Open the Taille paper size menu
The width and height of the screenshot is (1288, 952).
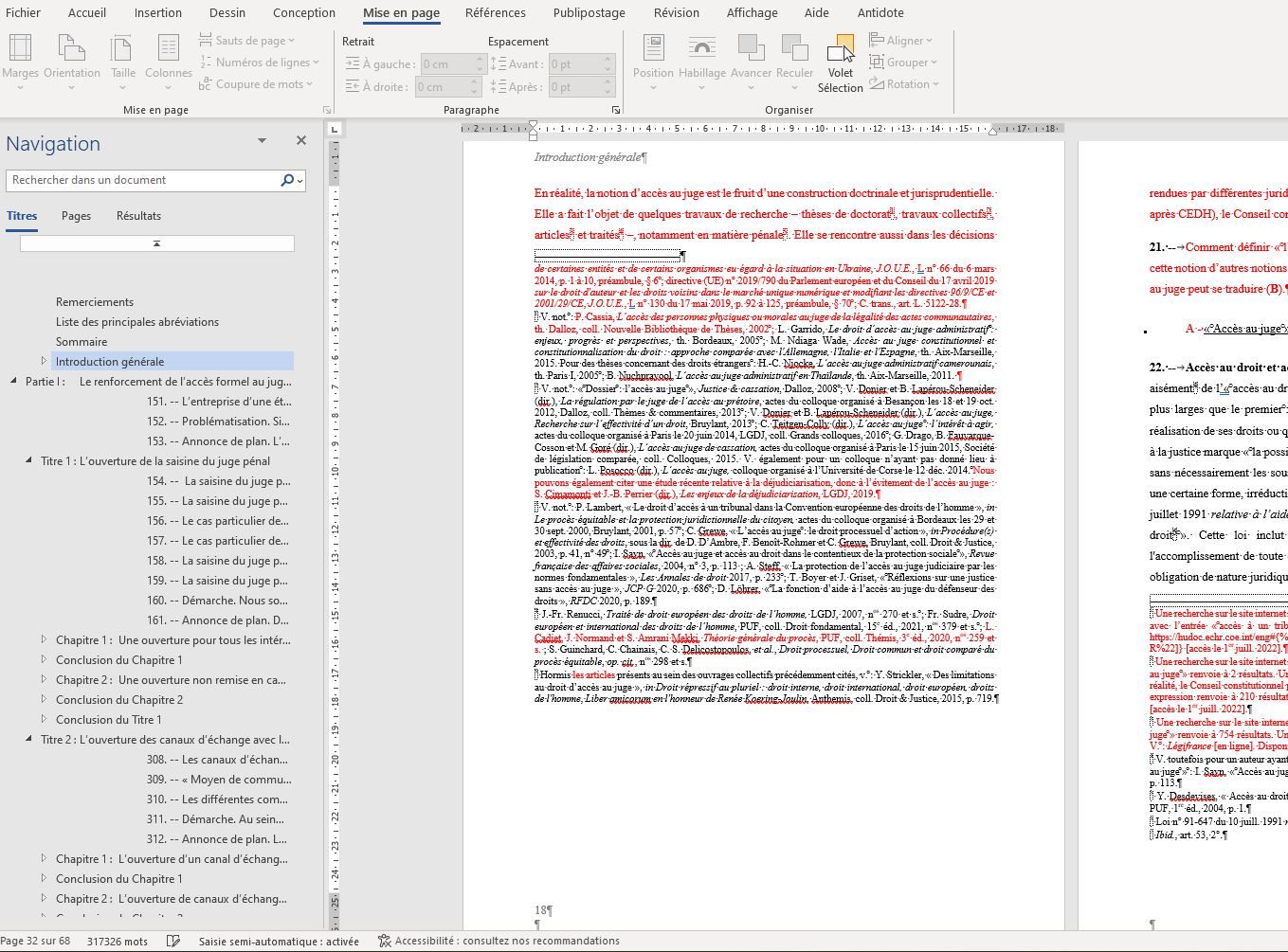click(x=123, y=62)
